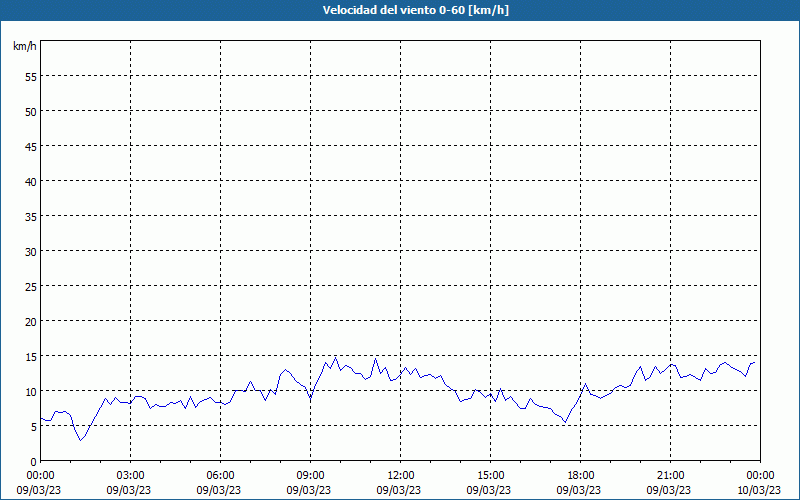Select the '10' y-axis tick label

31,391
